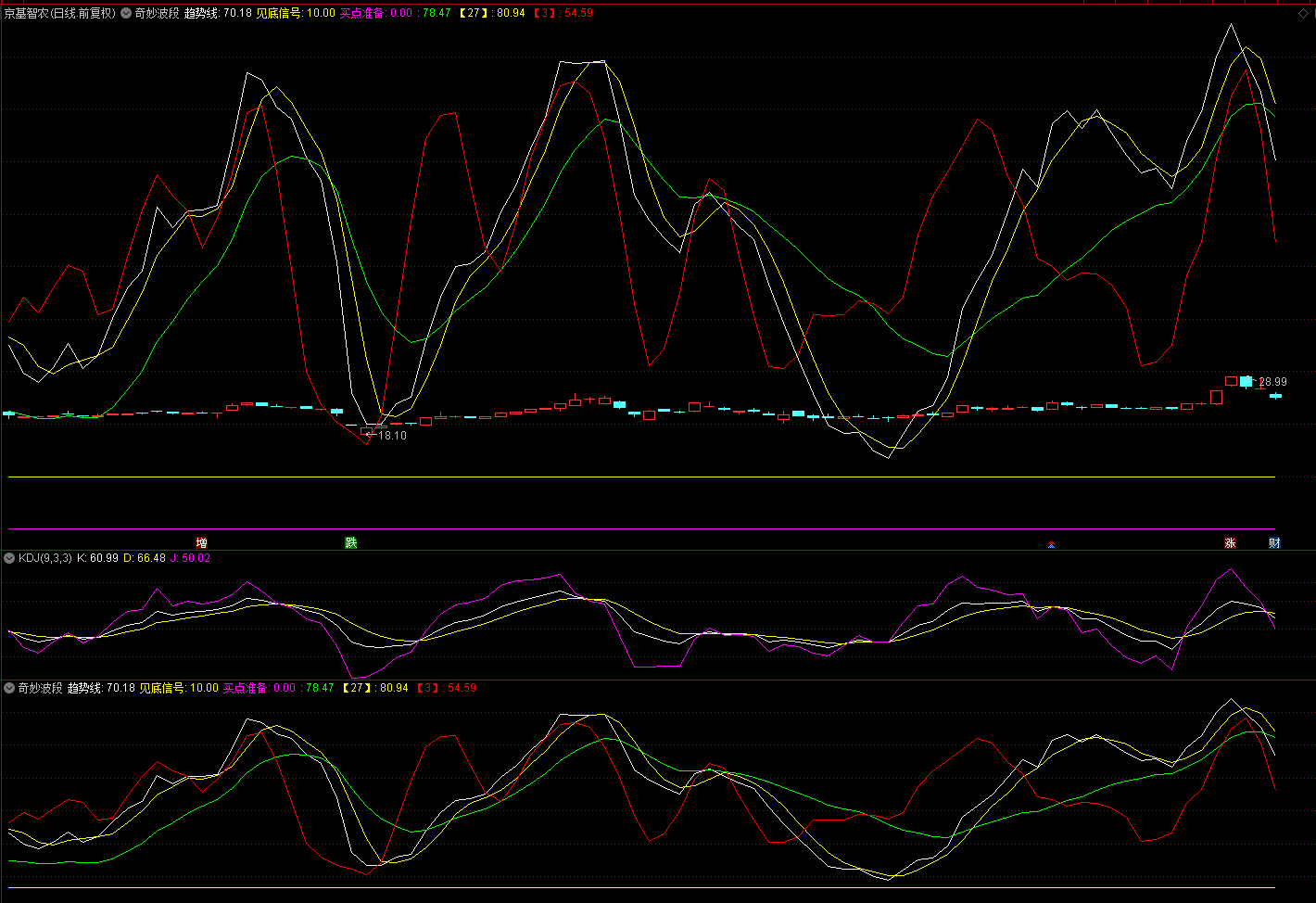
Task: Click the green 跌 event marker
Action: (350, 542)
